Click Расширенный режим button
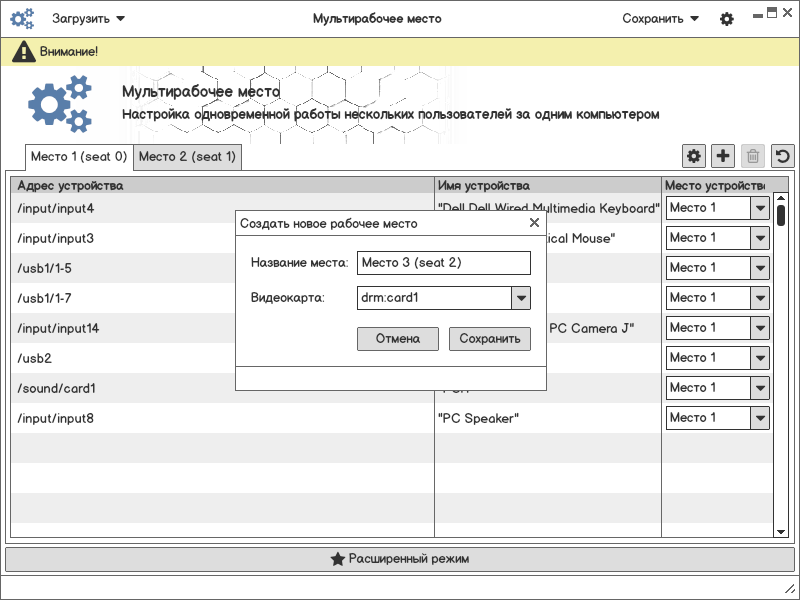This screenshot has width=800, height=600. click(399, 559)
